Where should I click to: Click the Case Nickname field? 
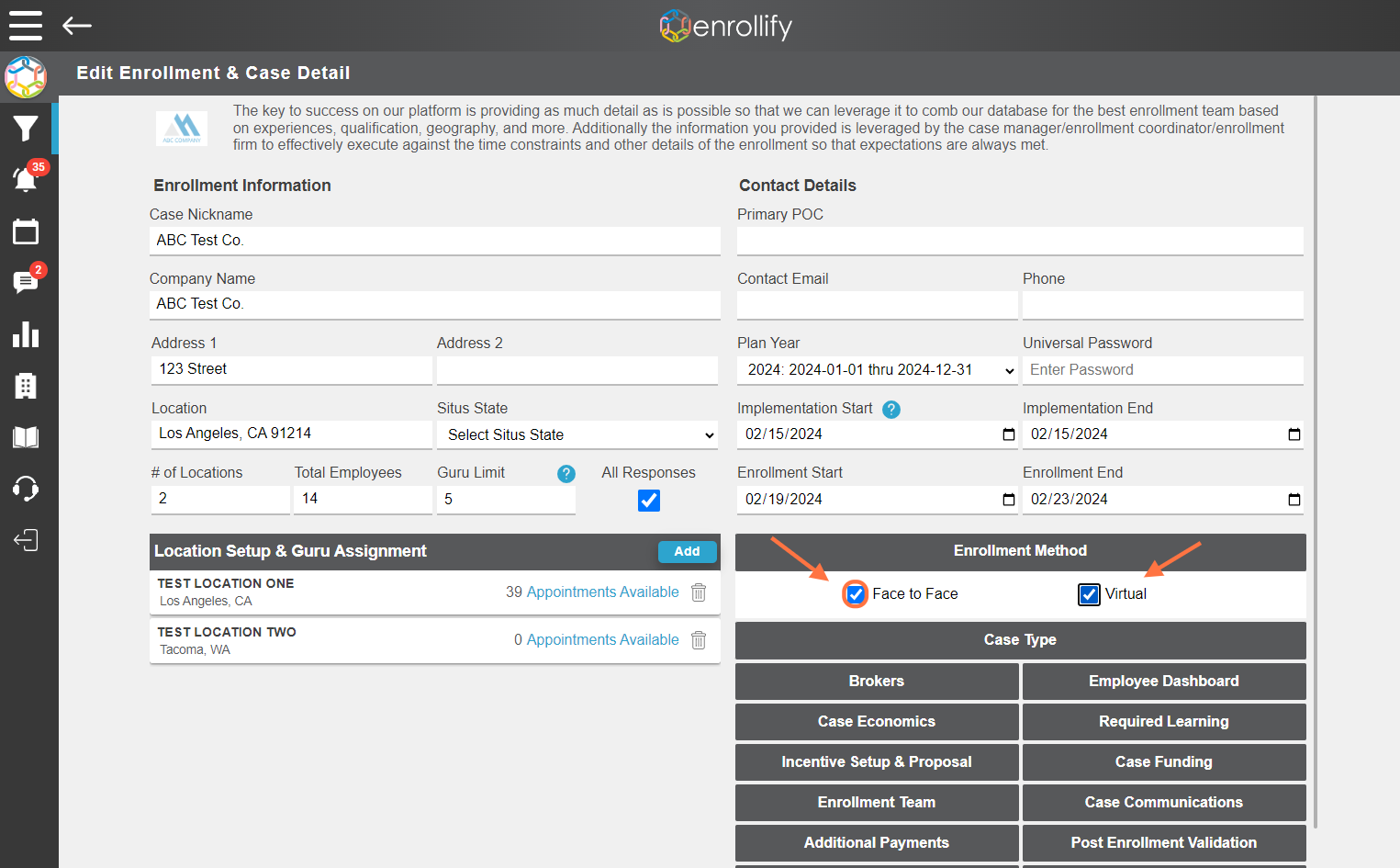[x=434, y=241]
